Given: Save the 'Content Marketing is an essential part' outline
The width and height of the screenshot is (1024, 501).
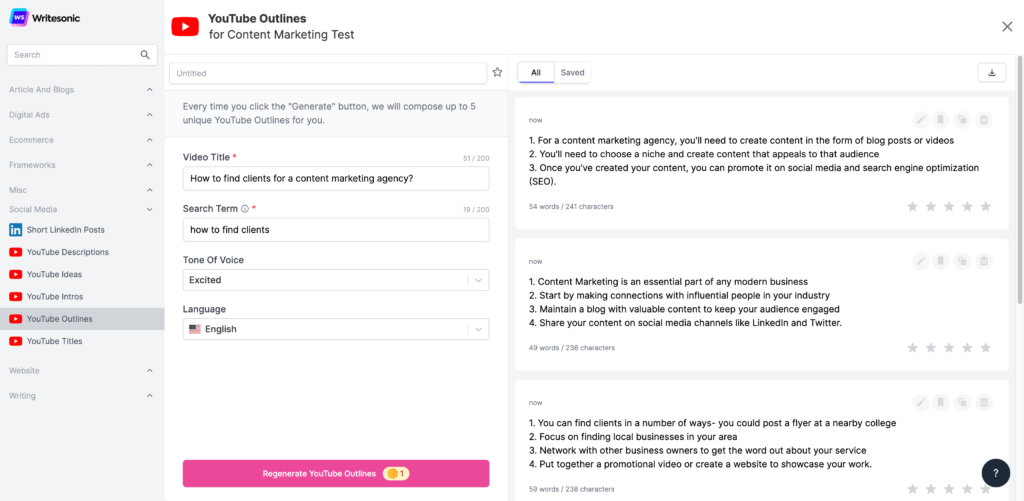Looking at the screenshot, I should [x=941, y=261].
